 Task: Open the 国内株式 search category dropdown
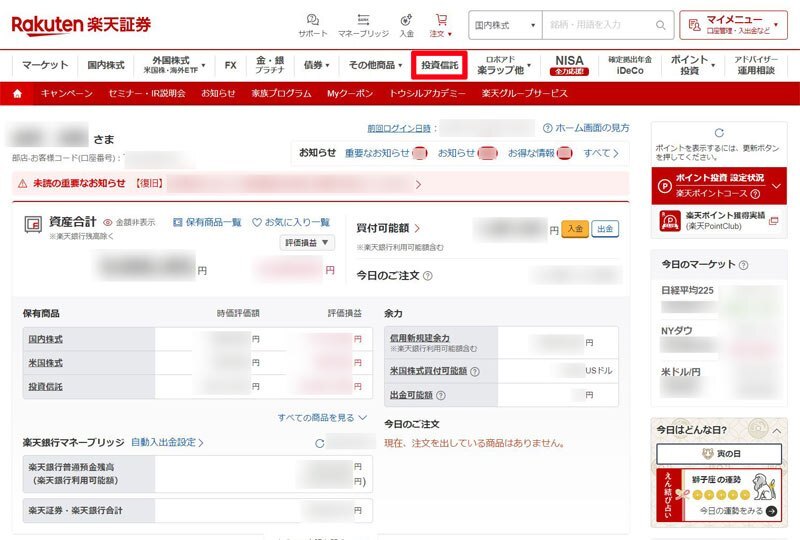[x=505, y=25]
